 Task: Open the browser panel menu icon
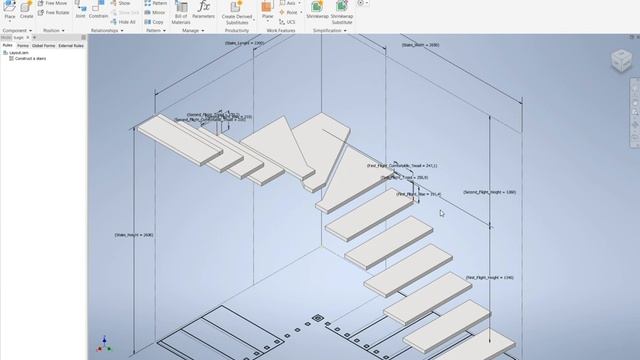point(84,38)
